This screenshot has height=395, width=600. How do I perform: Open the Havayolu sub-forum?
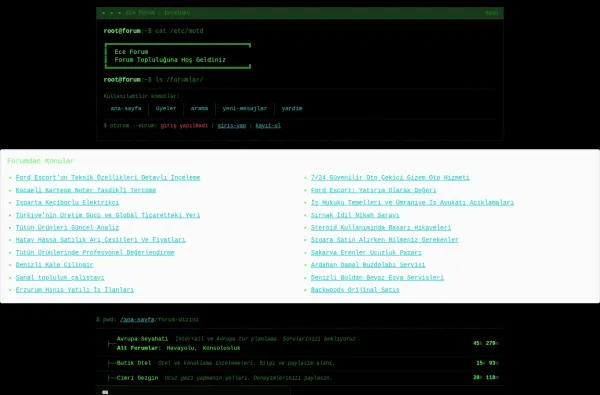(181, 348)
